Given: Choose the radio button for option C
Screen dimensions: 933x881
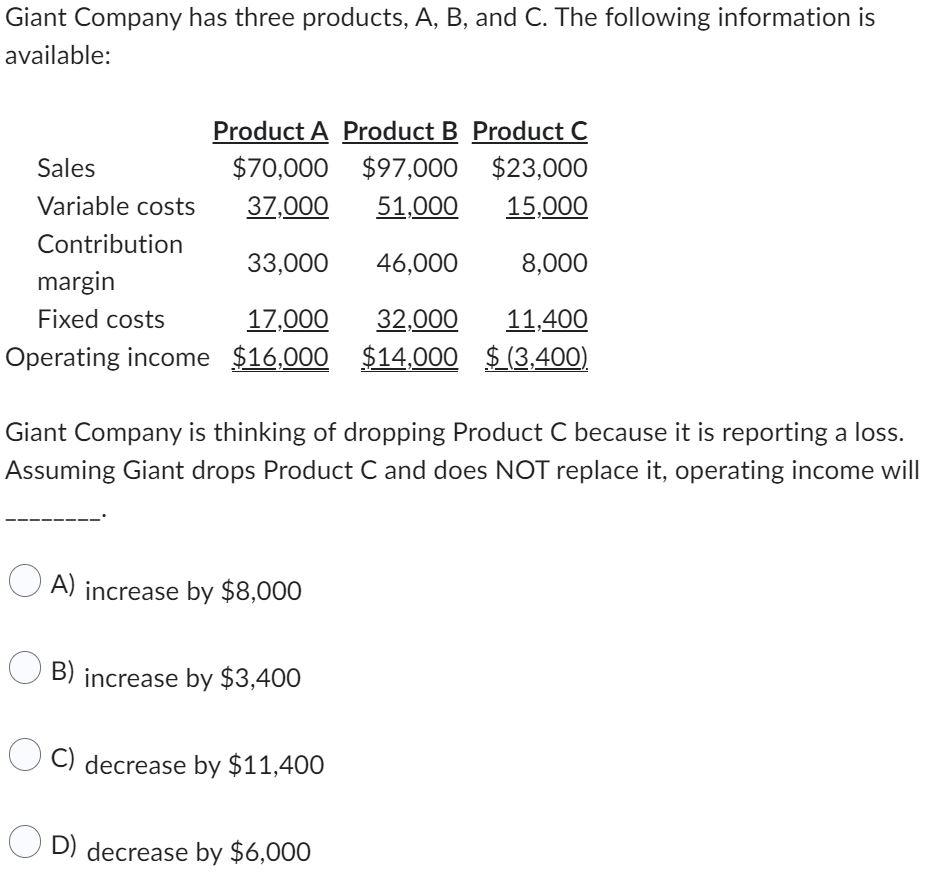Looking at the screenshot, I should (25, 754).
